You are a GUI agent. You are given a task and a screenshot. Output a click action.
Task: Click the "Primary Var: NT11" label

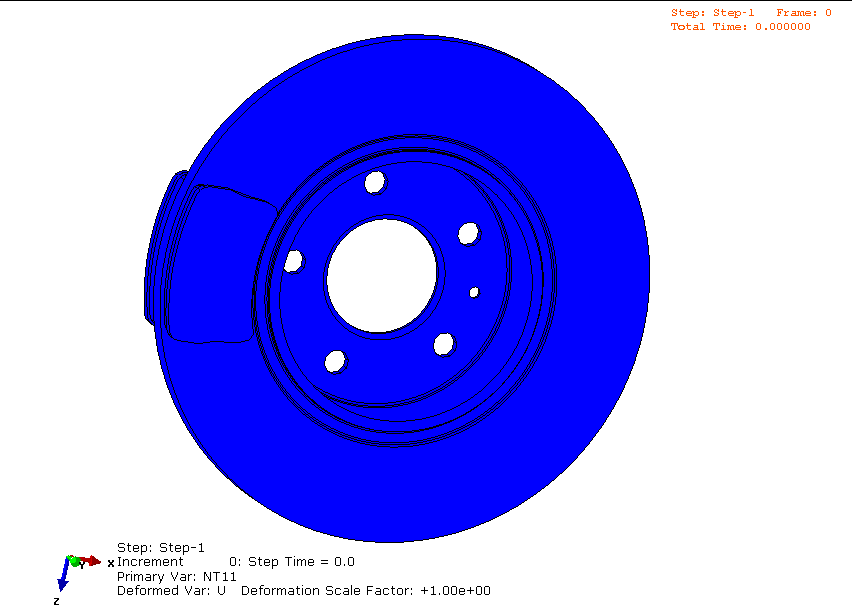(x=177, y=576)
